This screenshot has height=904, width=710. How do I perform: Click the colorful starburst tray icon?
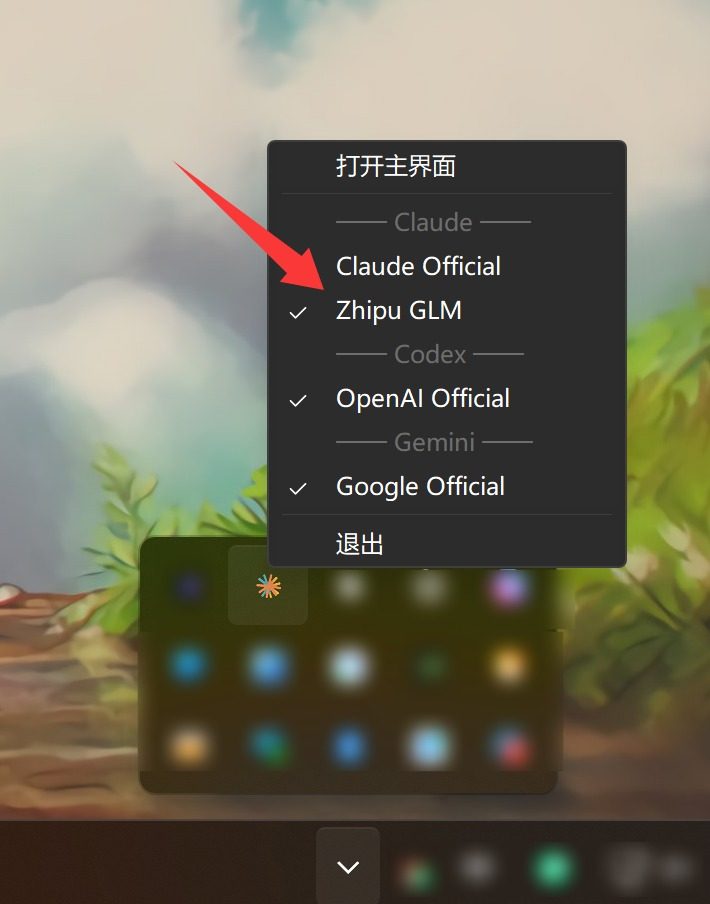coord(269,586)
